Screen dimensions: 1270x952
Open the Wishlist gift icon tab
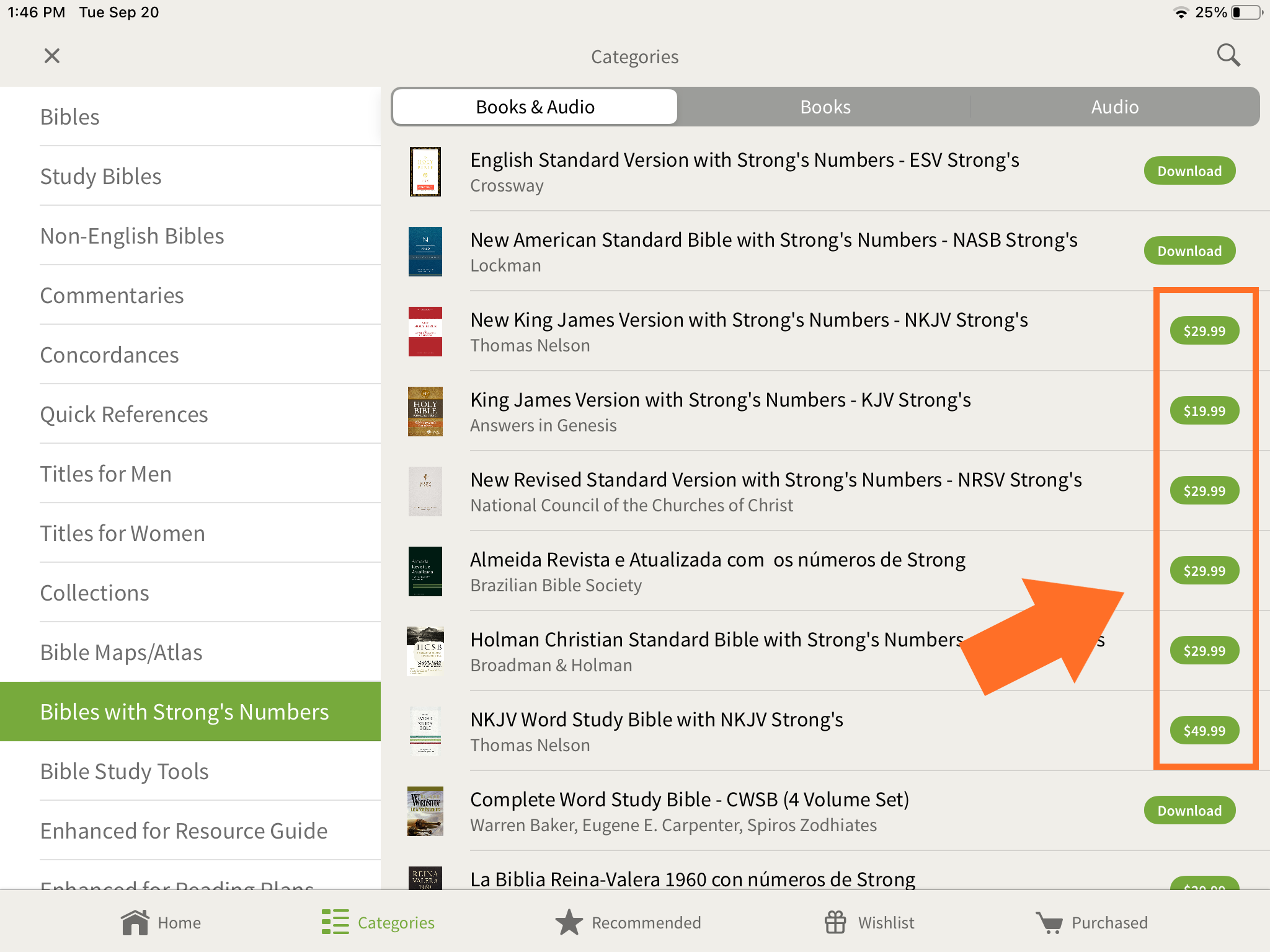point(869,922)
